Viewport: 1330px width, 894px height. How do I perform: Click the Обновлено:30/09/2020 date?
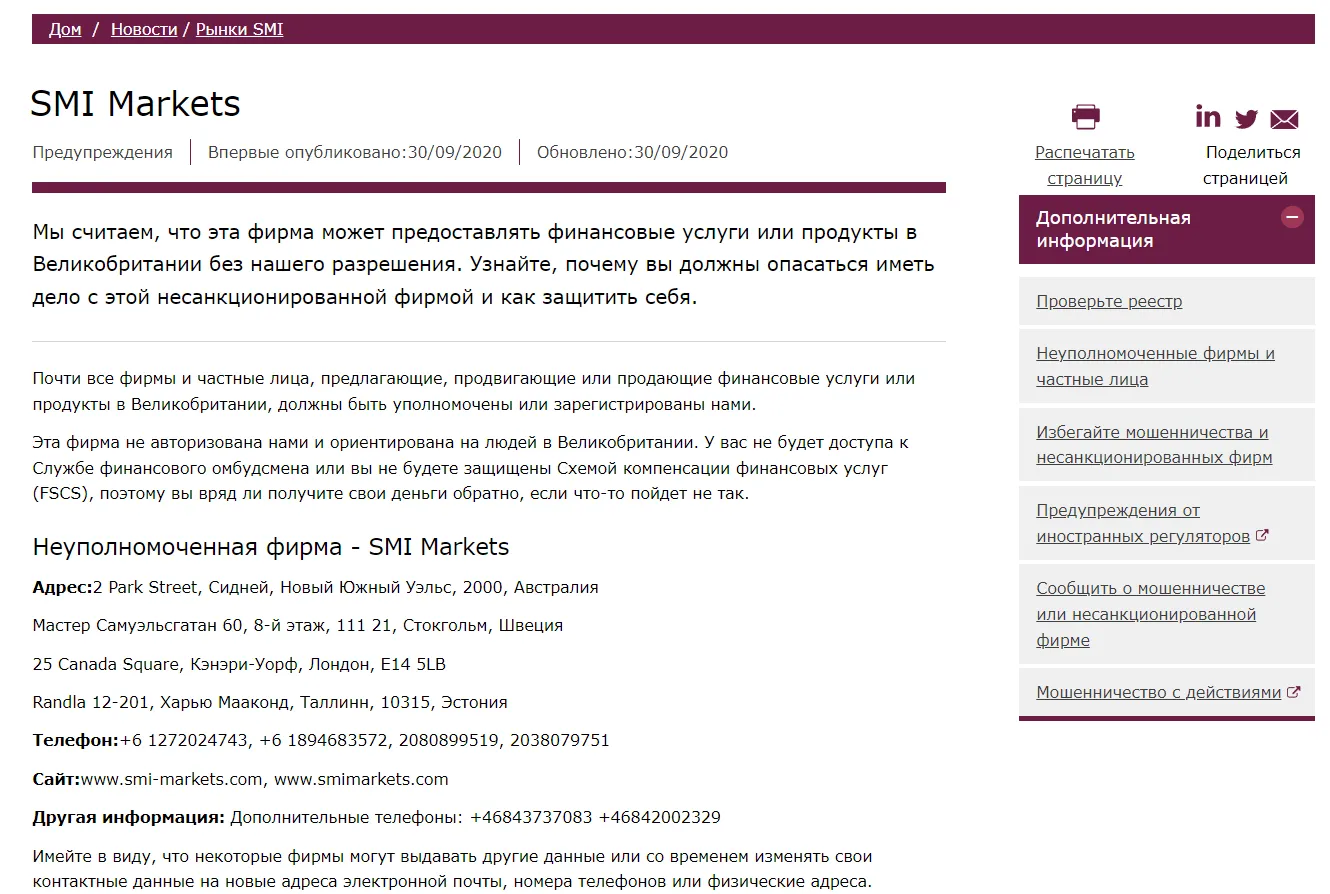[x=632, y=152]
